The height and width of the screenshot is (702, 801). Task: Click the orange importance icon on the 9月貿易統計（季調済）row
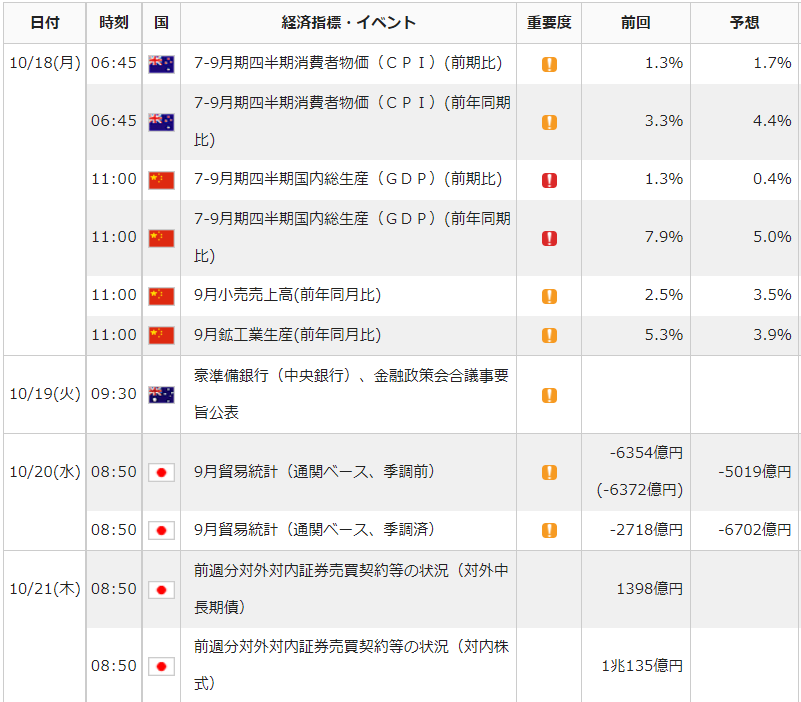(547, 530)
